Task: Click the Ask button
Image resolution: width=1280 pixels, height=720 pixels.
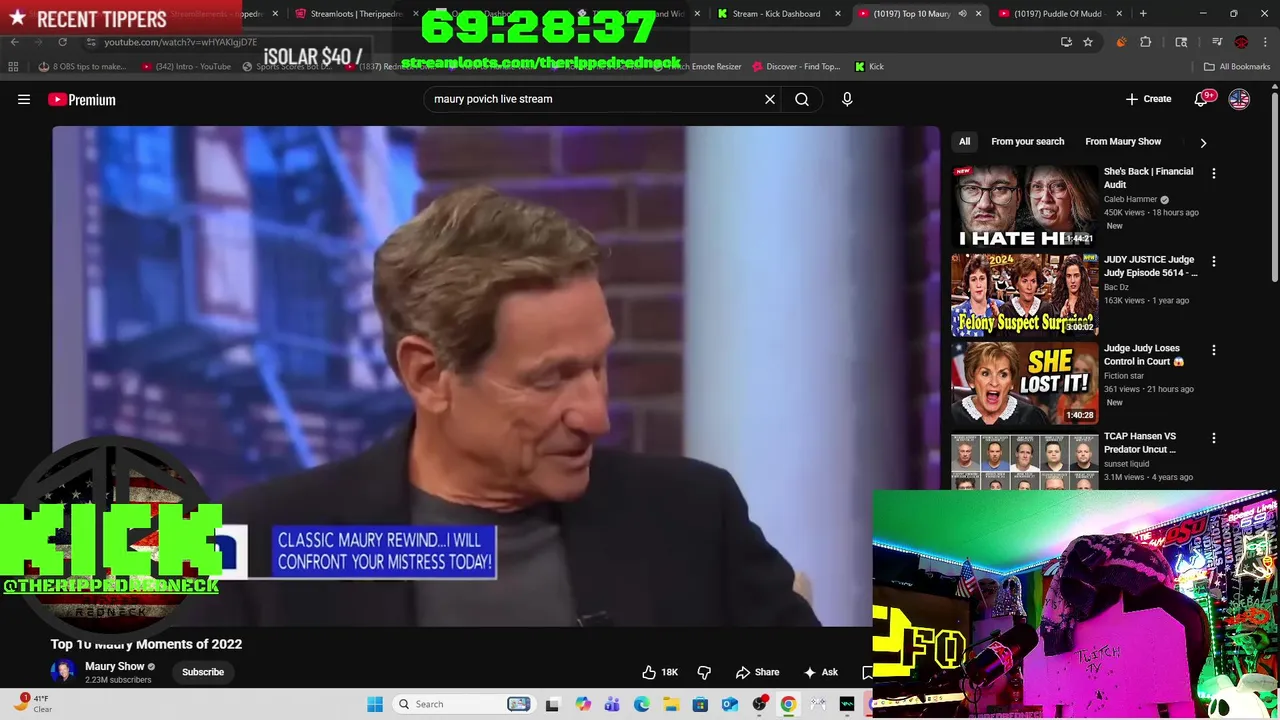Action: coord(820,672)
